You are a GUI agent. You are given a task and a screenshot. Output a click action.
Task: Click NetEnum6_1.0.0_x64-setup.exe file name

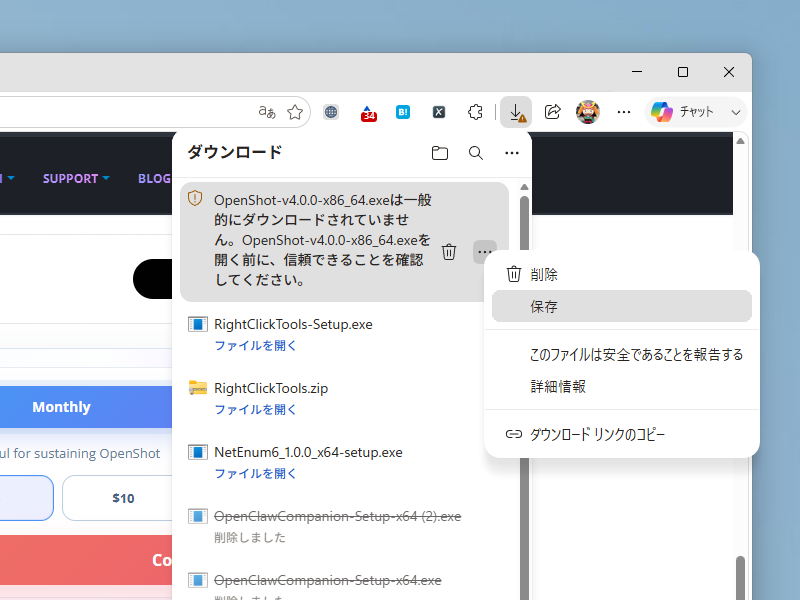(308, 452)
